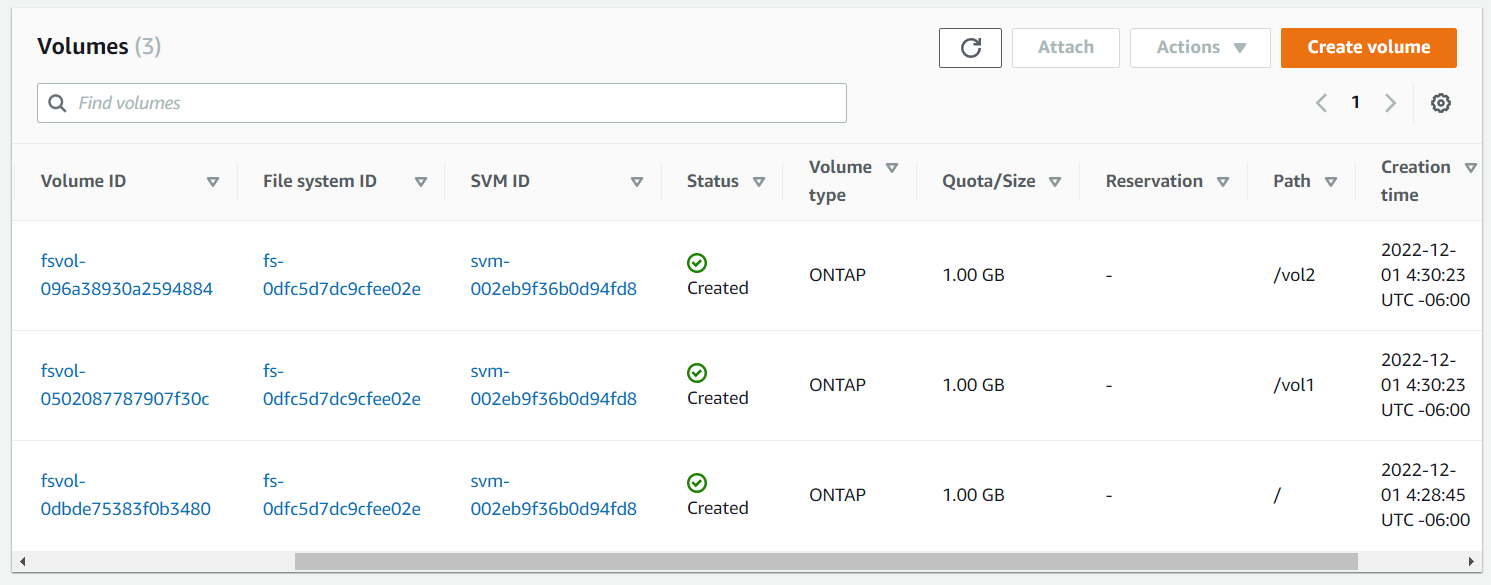Open volume fsvol-0dbde75383f0b3480 link
Image resolution: width=1491 pixels, height=585 pixels.
tap(126, 495)
